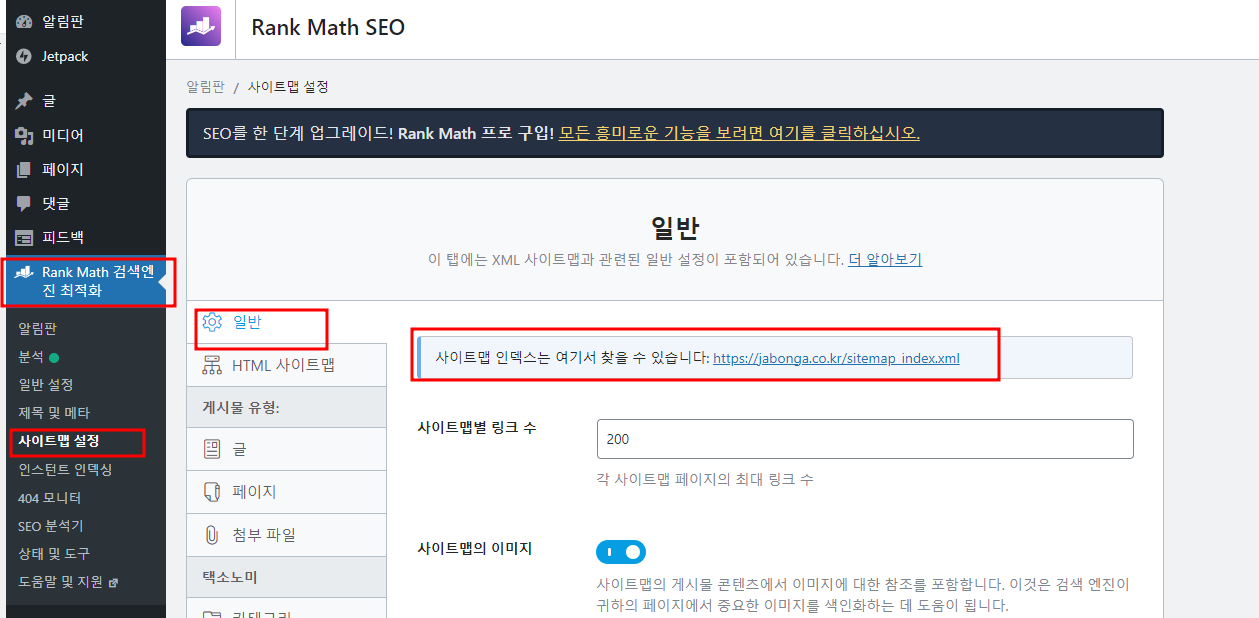The image size is (1259, 618).
Task: Click the 사이트맵 설정 breadcrumb text
Action: [288, 87]
